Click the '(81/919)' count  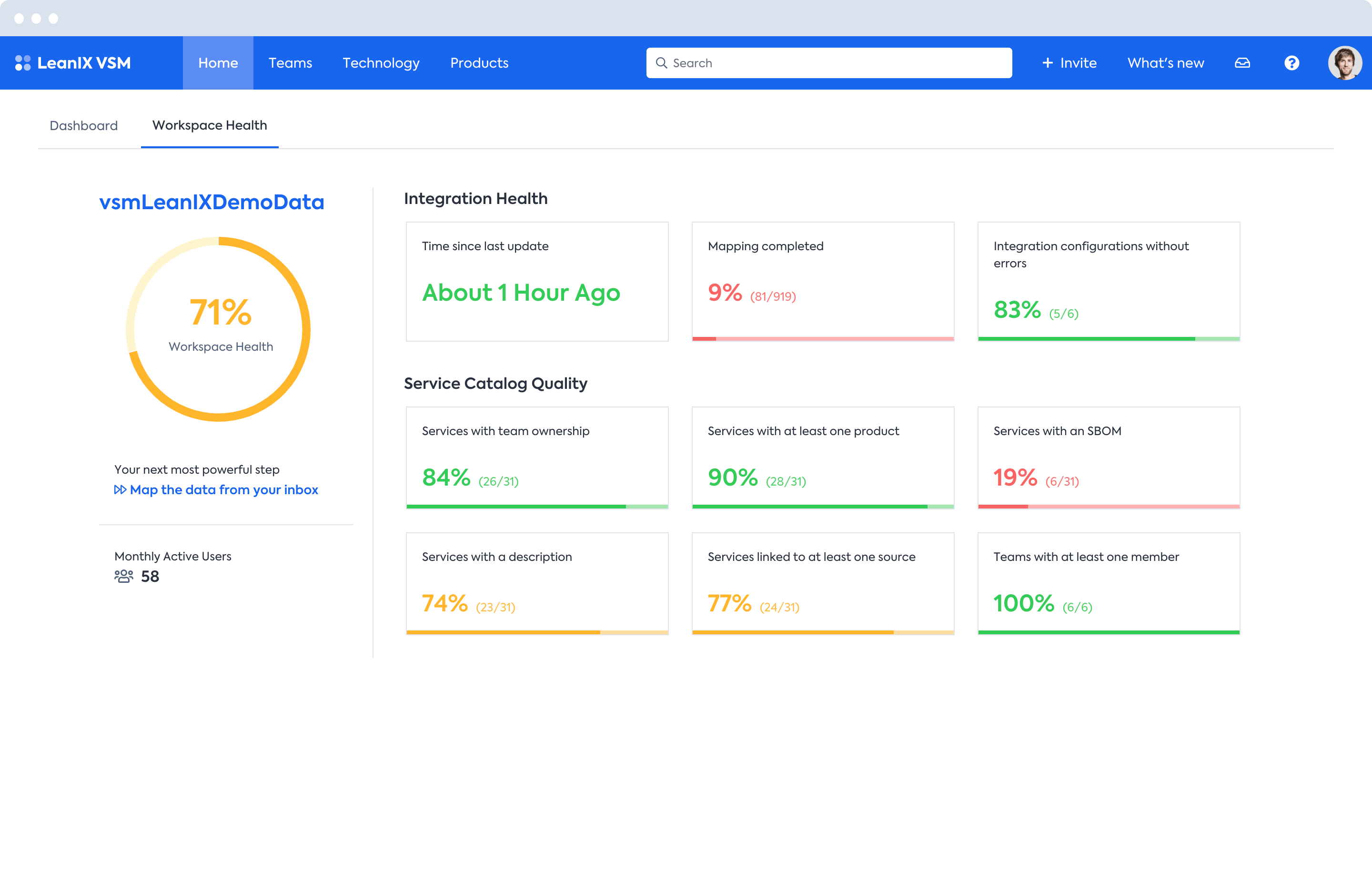pyautogui.click(x=773, y=296)
